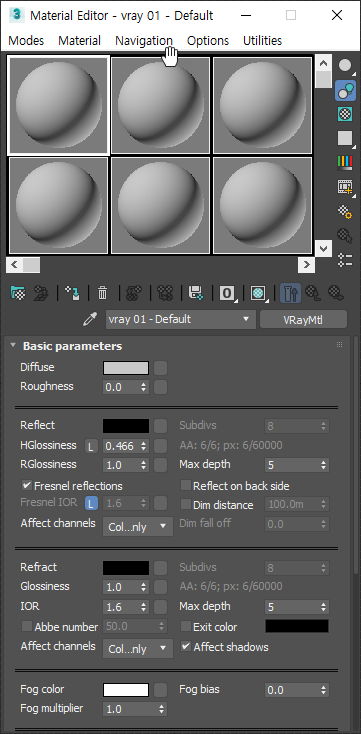Click the Roughness spinner arrows

coord(143,387)
